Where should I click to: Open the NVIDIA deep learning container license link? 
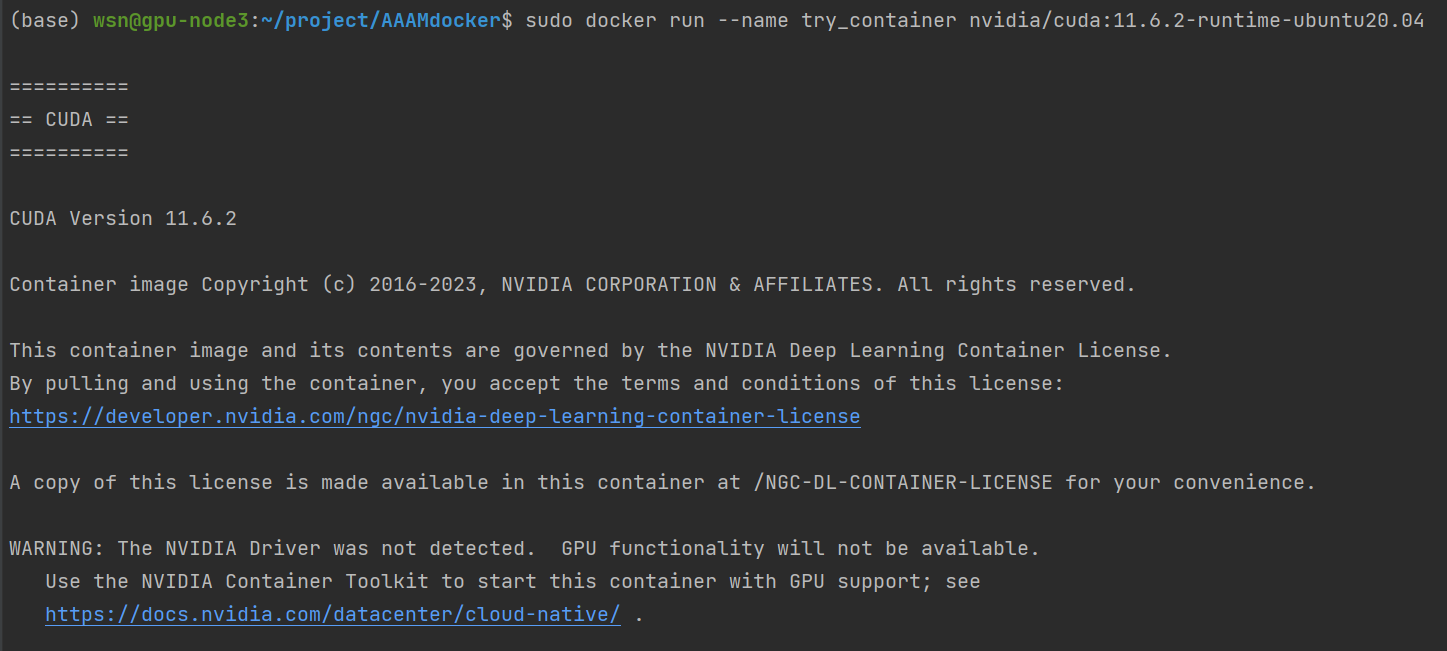[x=434, y=416]
